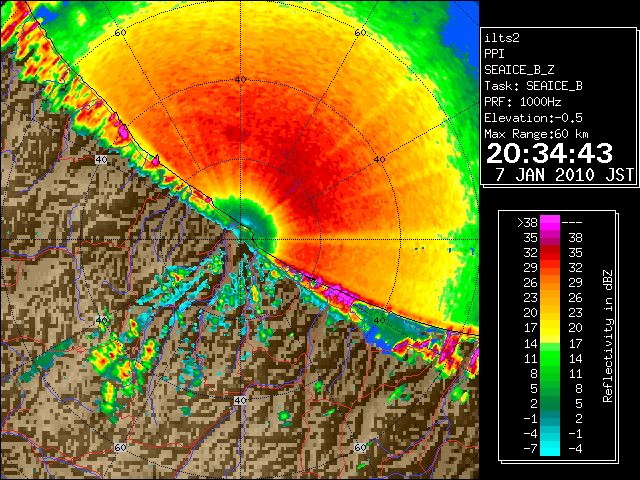Click the 40 km label south of radar center

point(240,400)
